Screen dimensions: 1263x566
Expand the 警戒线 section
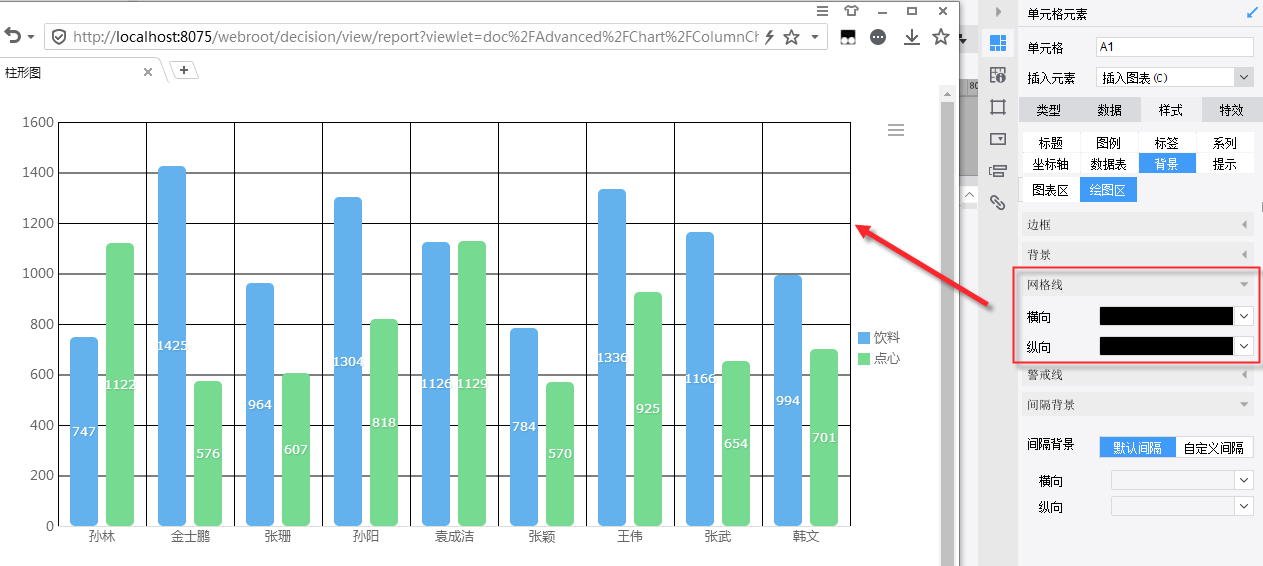(1138, 375)
